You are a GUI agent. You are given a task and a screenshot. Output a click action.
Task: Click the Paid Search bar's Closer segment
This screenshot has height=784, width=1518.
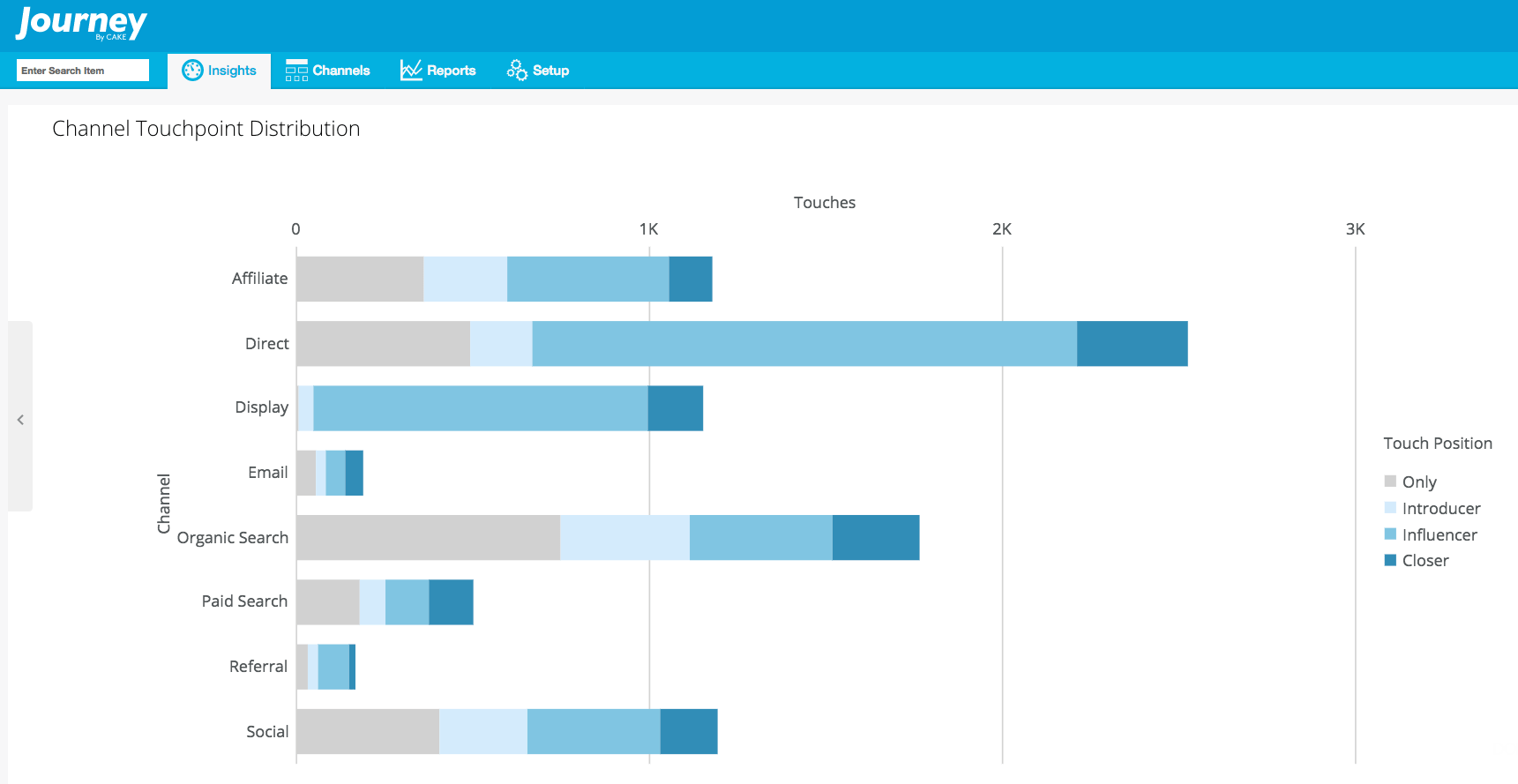point(452,602)
